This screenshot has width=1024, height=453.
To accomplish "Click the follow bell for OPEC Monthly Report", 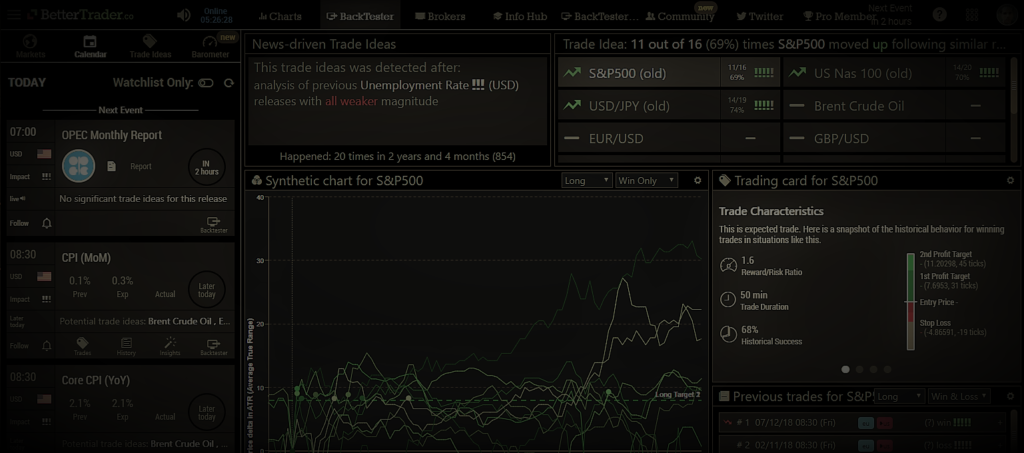I will coord(46,223).
